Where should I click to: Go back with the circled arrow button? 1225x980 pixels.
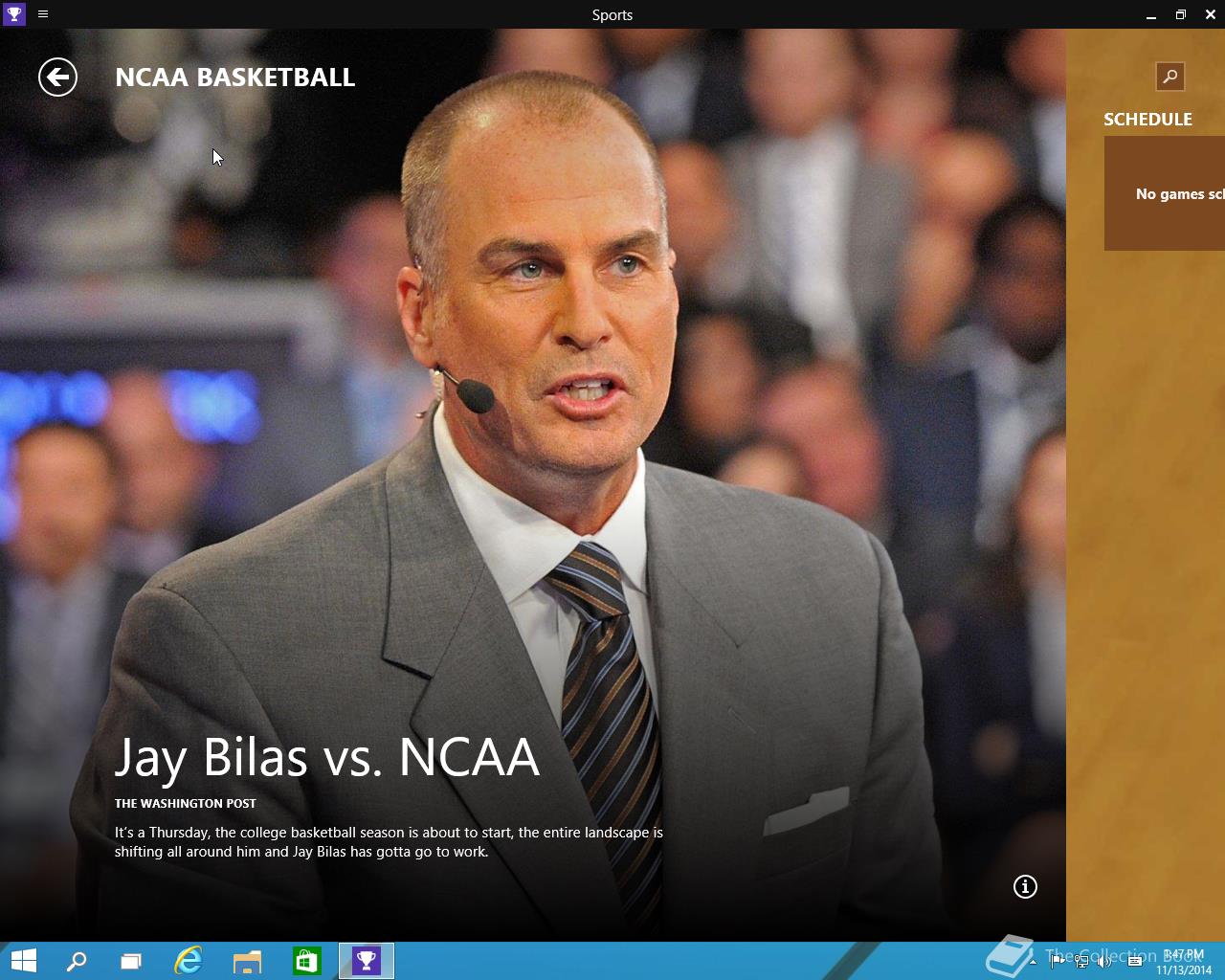coord(57,78)
